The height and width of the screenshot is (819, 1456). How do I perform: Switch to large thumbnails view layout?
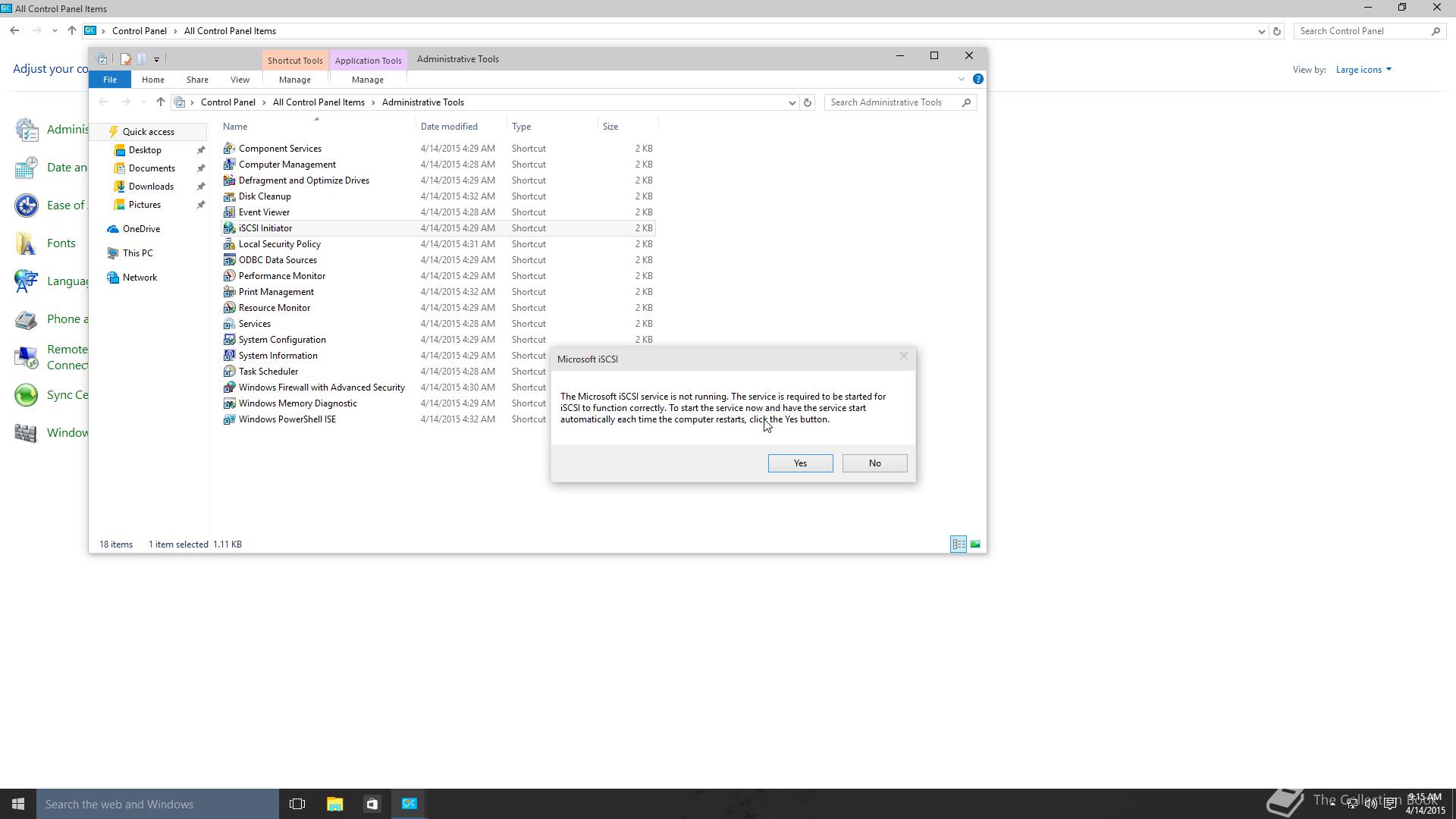click(x=975, y=544)
